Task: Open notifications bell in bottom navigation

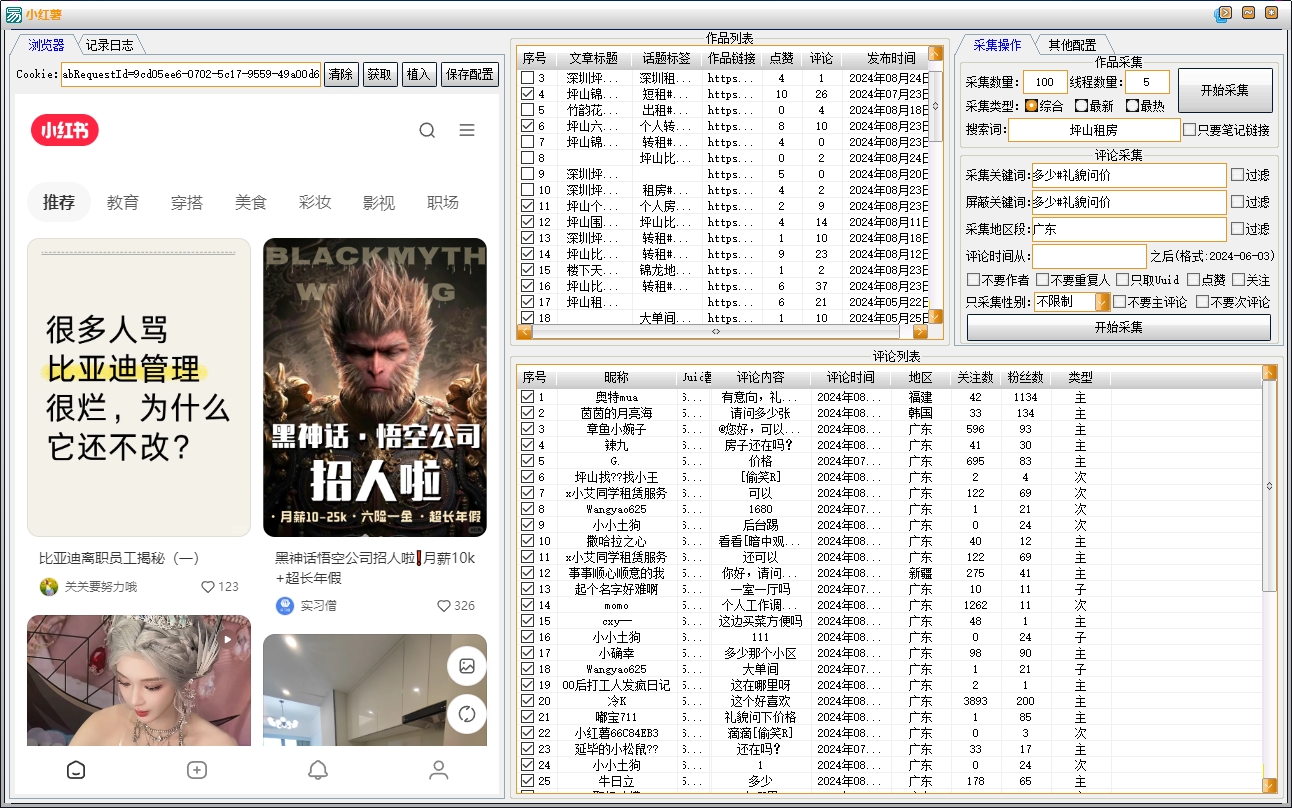Action: [318, 770]
